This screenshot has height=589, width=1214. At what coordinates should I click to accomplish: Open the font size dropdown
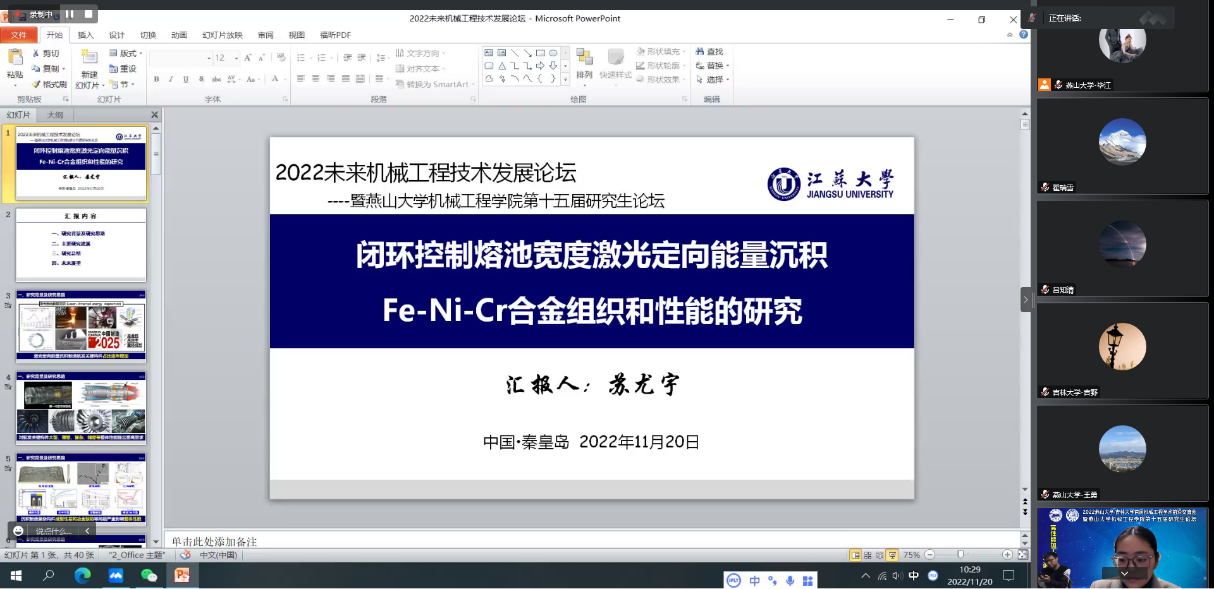point(236,58)
